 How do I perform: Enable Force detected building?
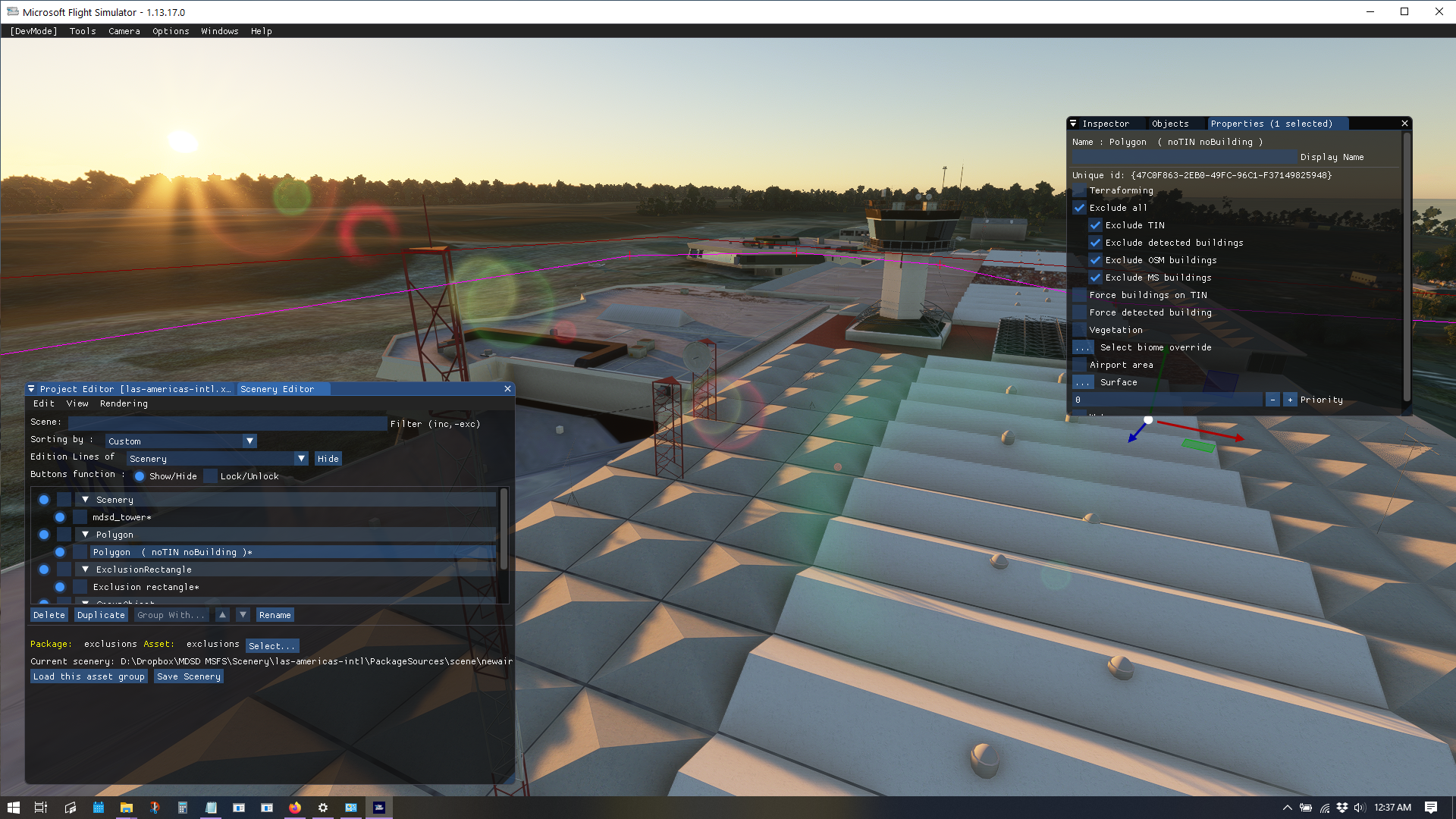pyautogui.click(x=1079, y=312)
